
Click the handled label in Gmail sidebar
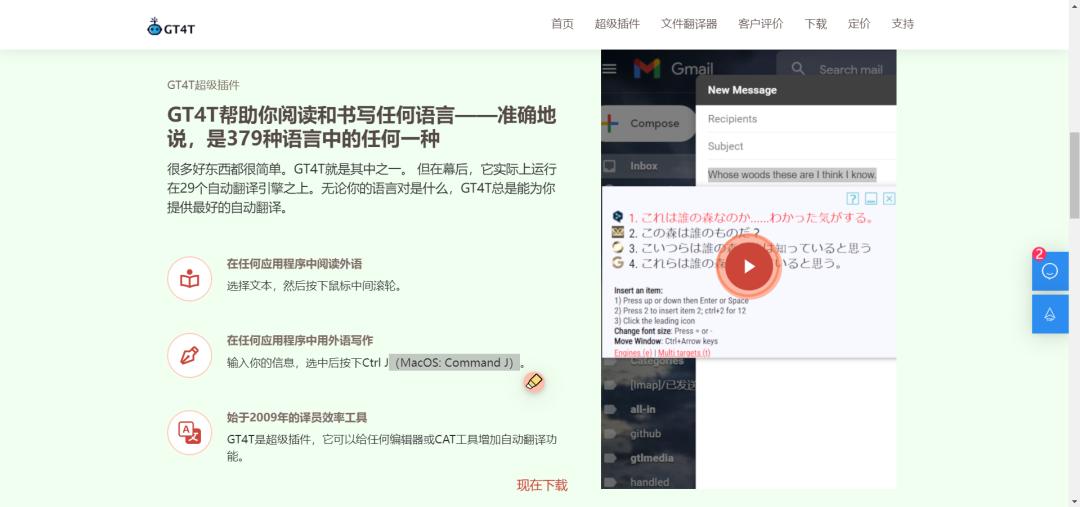[x=650, y=482]
